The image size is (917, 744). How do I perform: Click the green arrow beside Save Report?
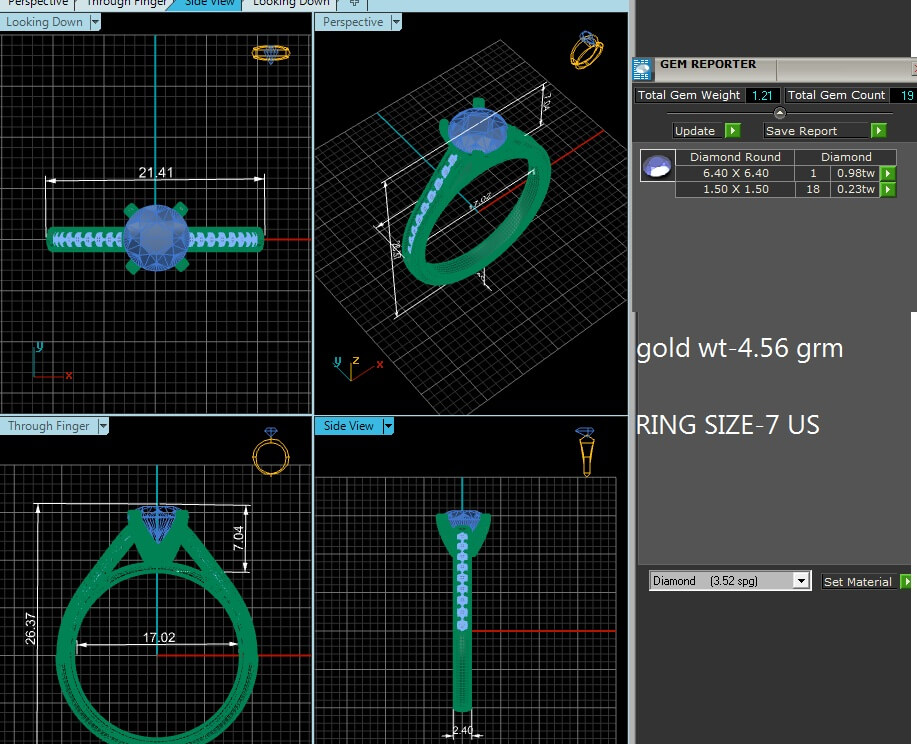pos(878,131)
